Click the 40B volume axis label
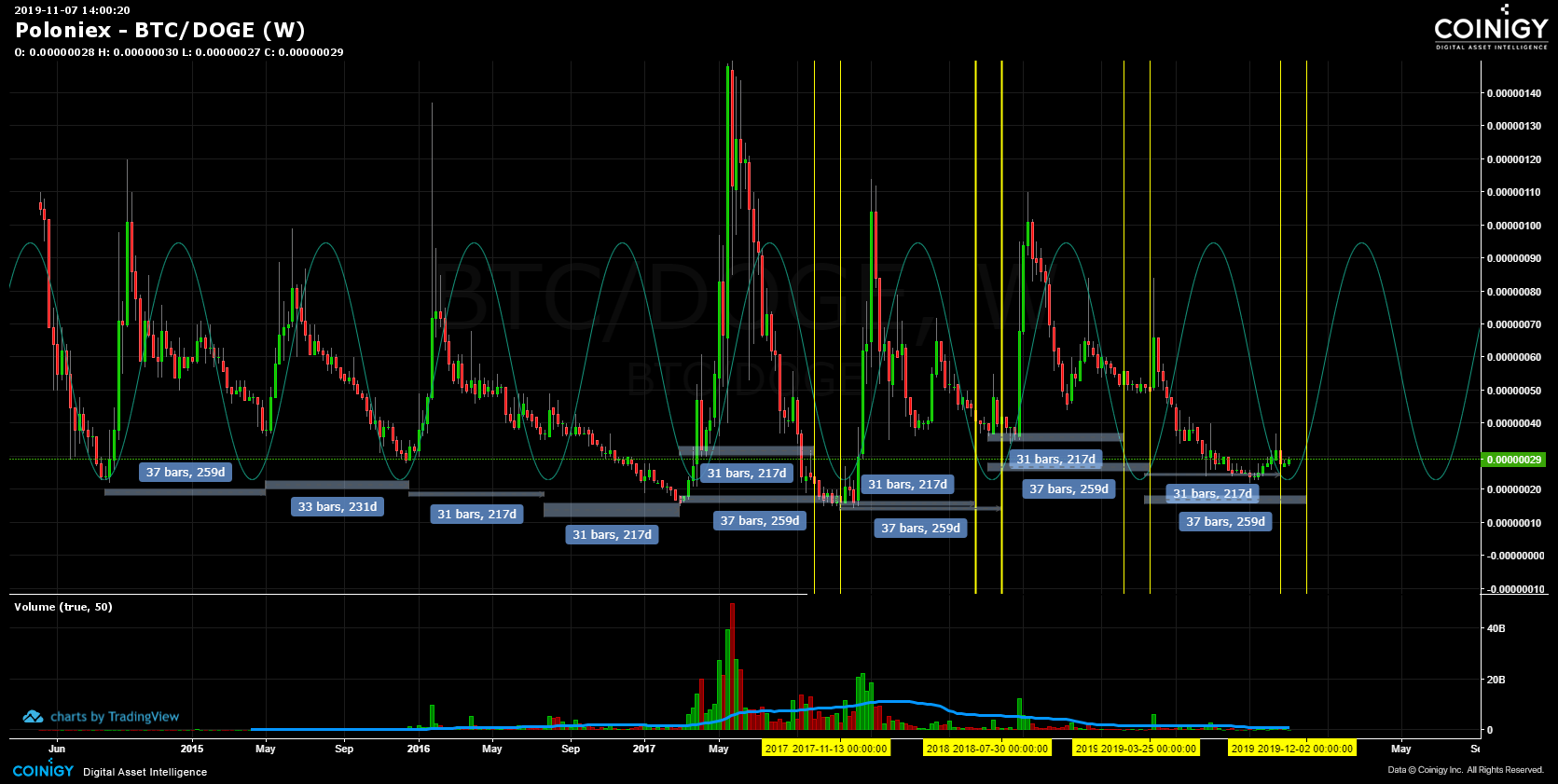Image resolution: width=1558 pixels, height=784 pixels. click(1496, 628)
